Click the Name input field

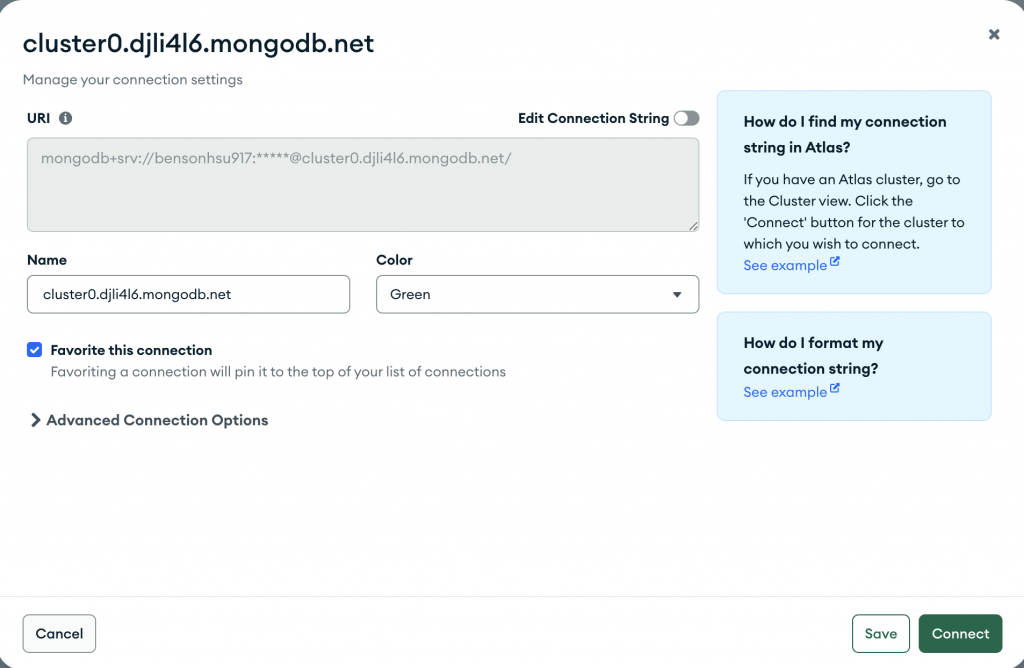(188, 295)
